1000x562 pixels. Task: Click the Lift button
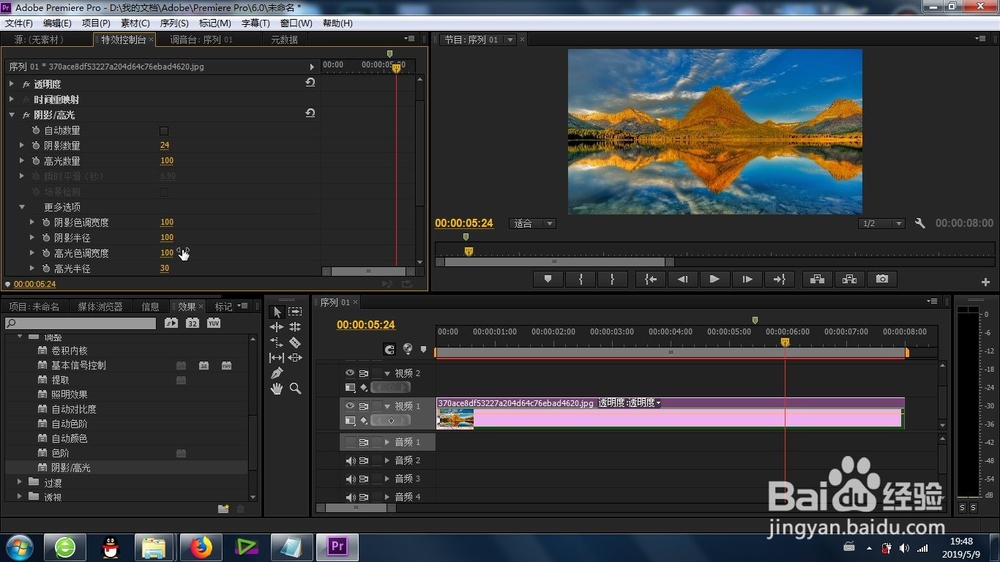817,279
